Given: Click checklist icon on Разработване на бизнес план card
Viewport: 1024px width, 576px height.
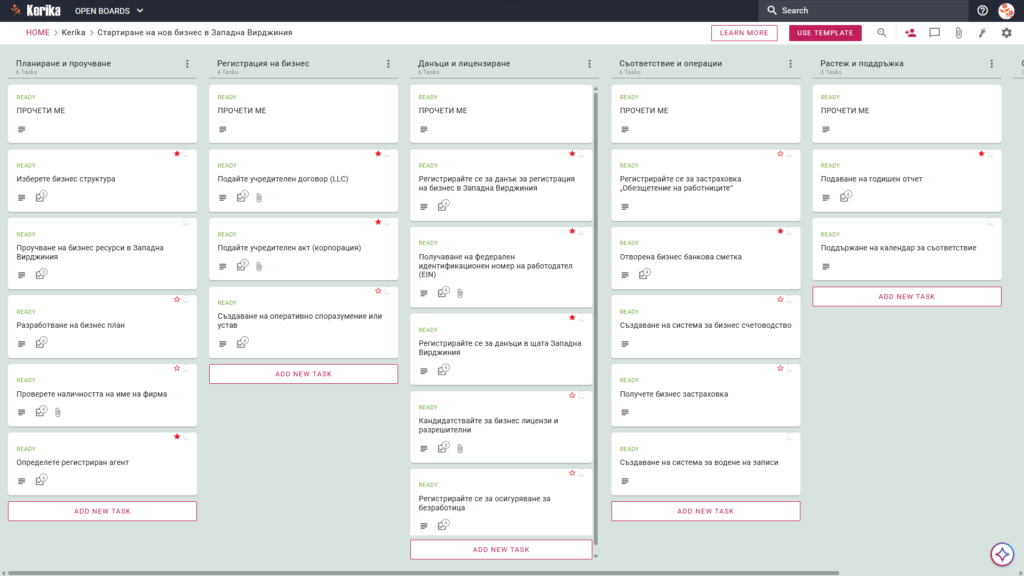Looking at the screenshot, I should pos(41,343).
